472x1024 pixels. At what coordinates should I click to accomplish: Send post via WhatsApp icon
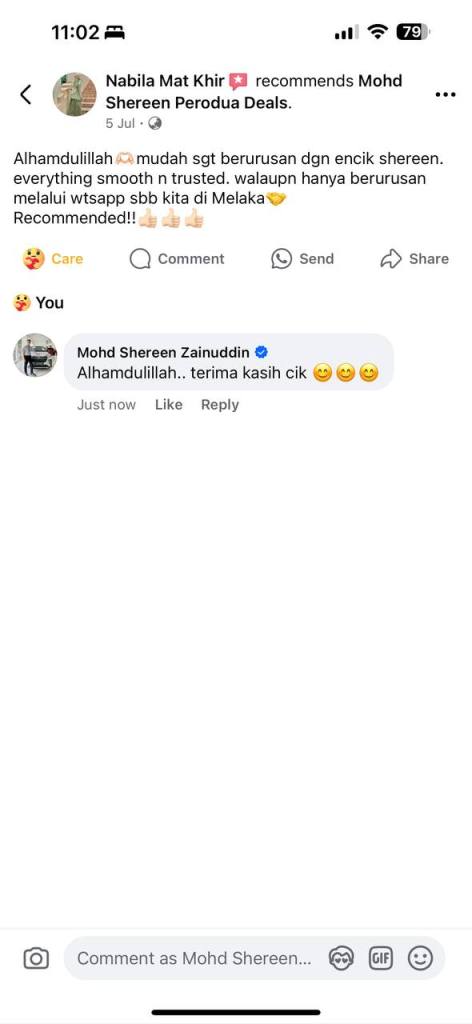(281, 259)
